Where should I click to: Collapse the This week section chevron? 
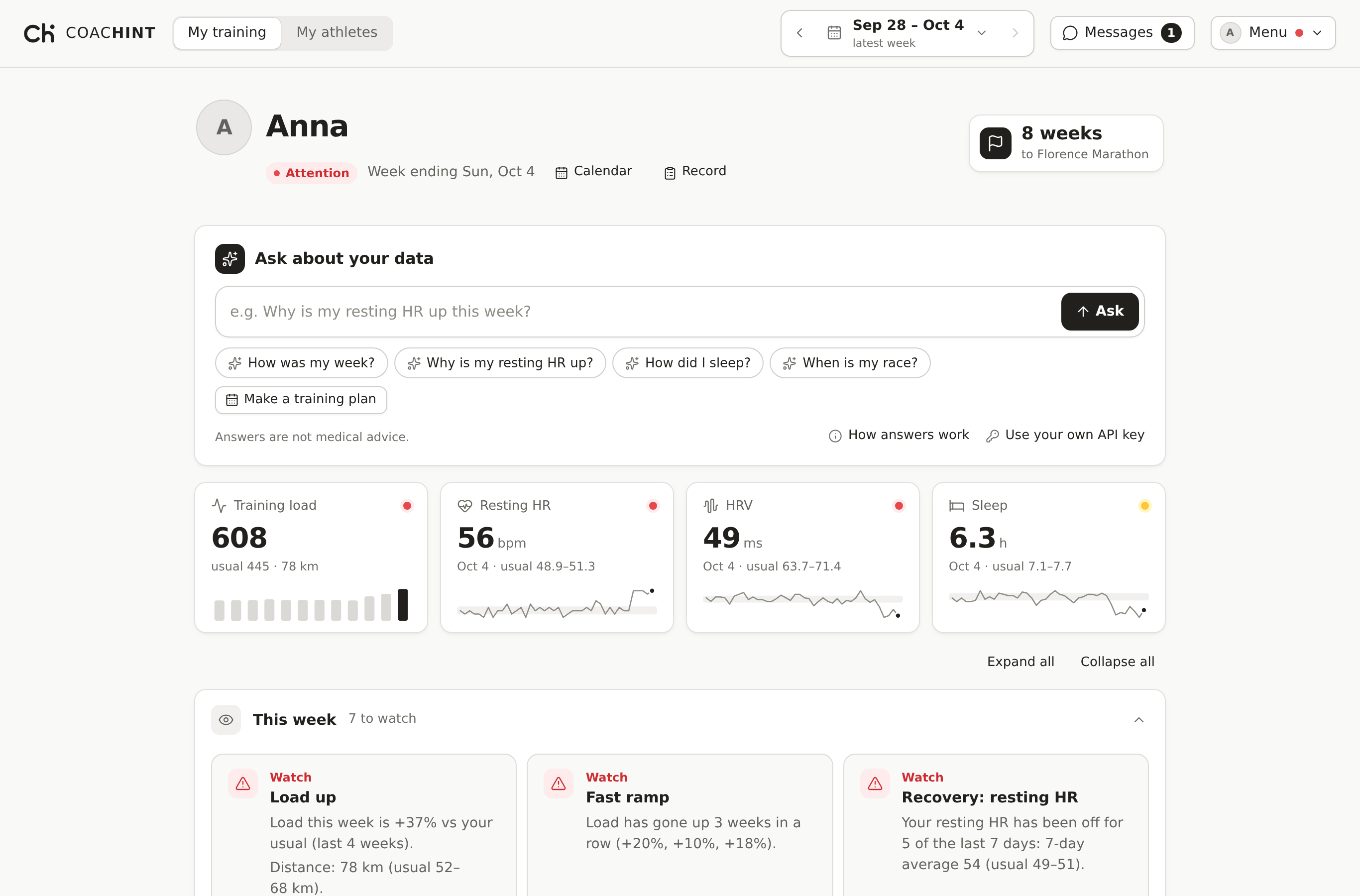coord(1138,719)
